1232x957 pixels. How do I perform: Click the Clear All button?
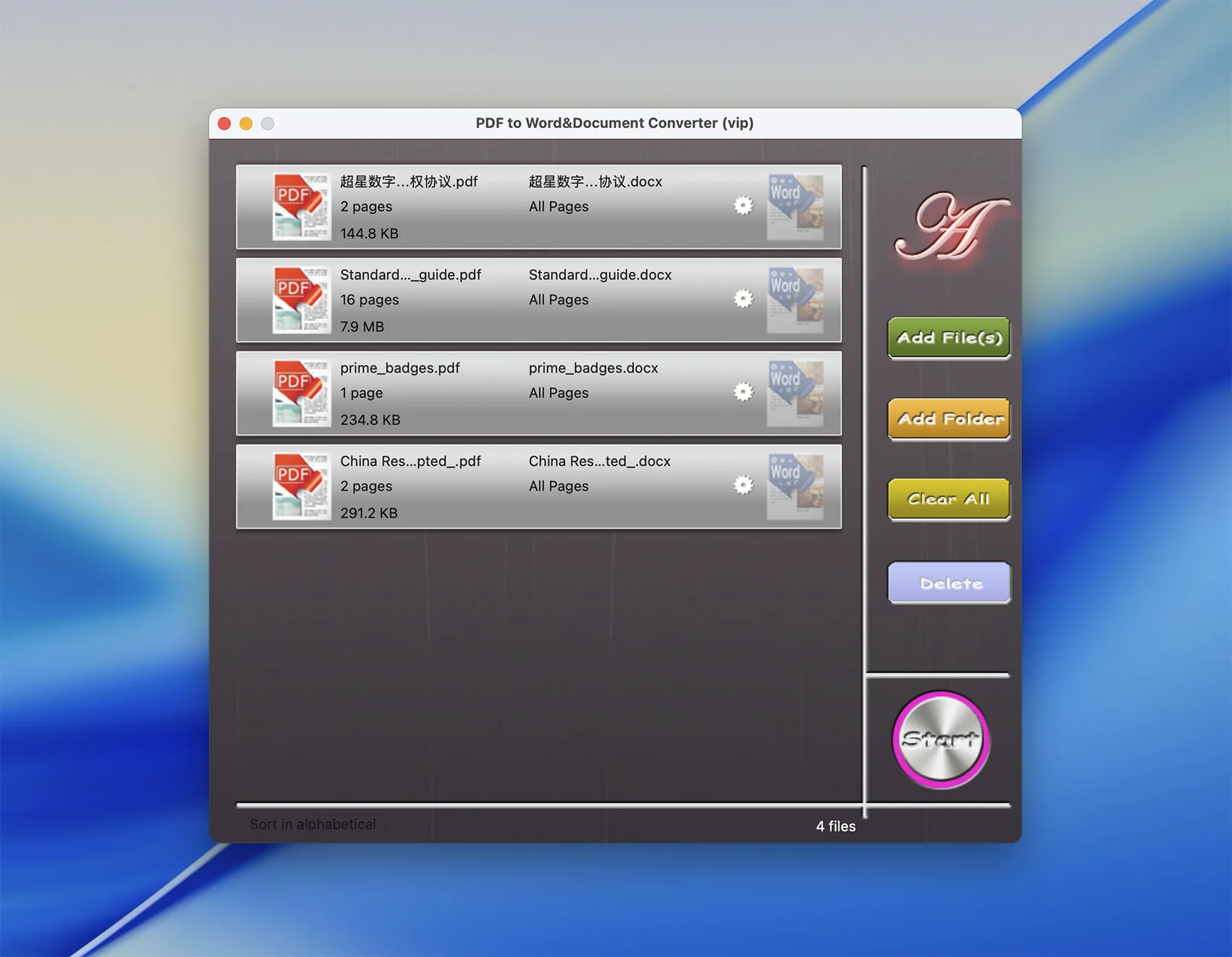coord(949,499)
